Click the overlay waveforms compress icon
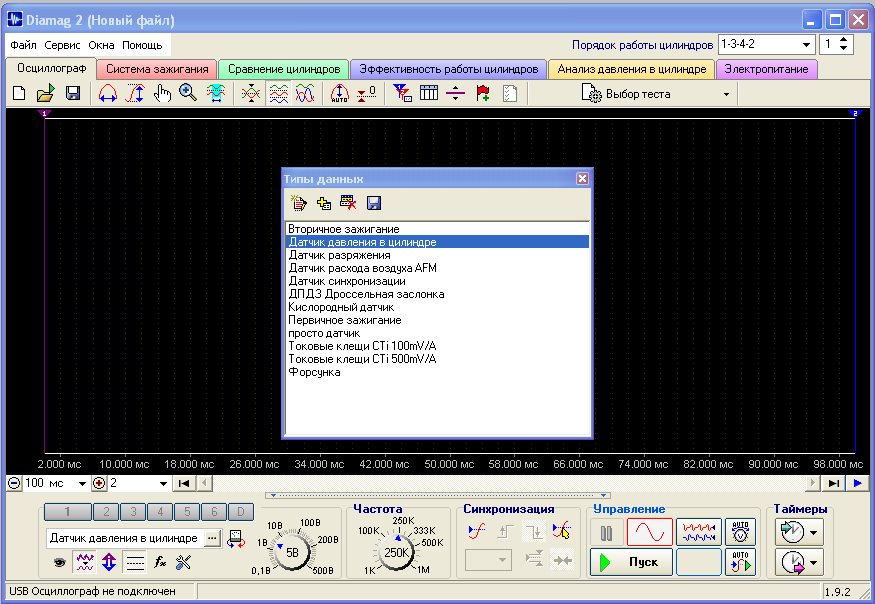 tap(251, 93)
